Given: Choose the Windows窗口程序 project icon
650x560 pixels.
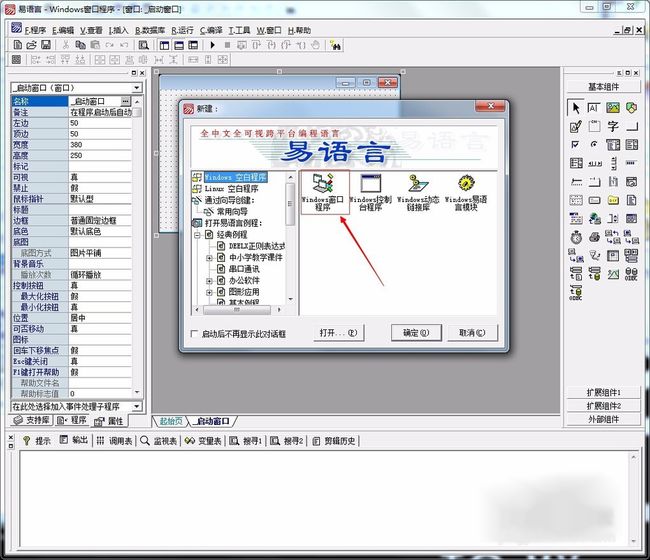Looking at the screenshot, I should click(x=323, y=192).
